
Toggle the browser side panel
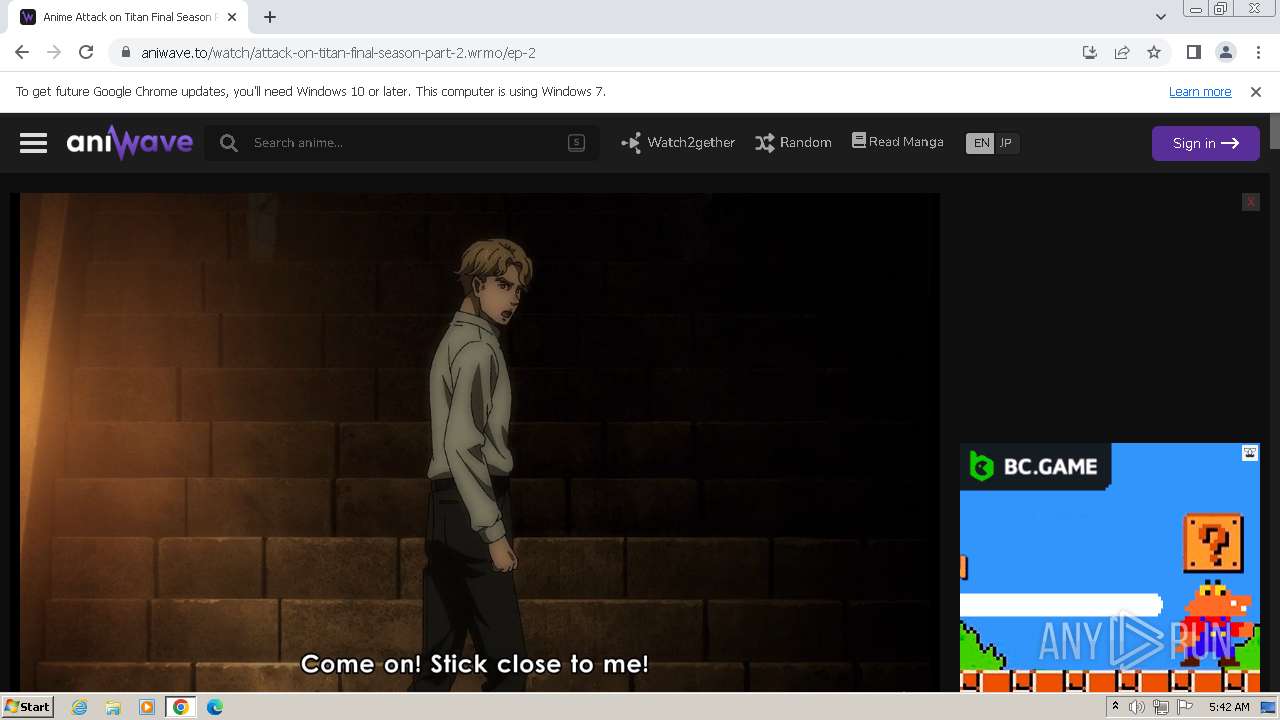(1193, 52)
